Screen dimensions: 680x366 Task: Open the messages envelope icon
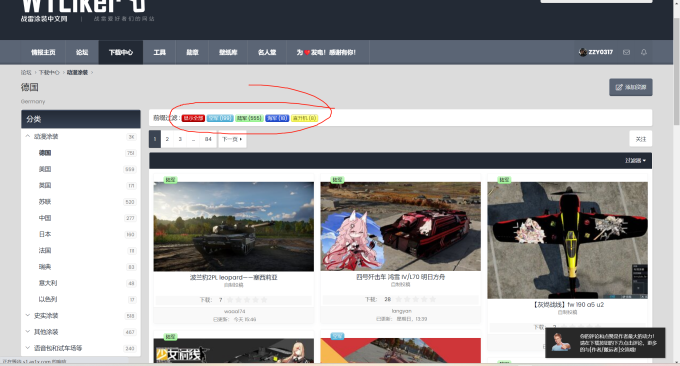pos(626,52)
